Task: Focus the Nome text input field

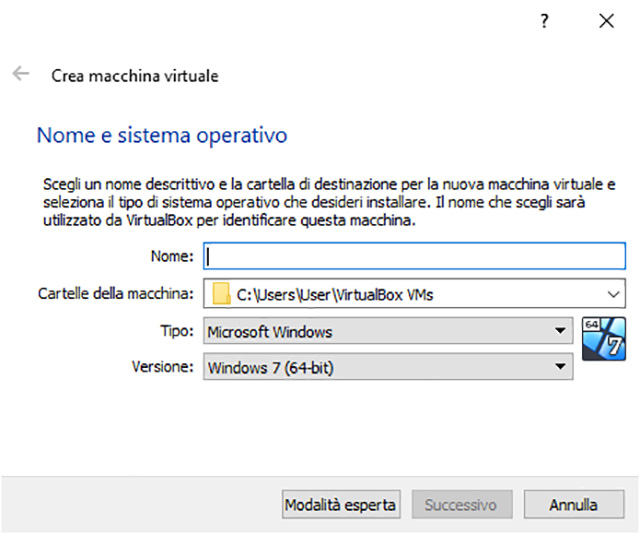Action: click(x=414, y=257)
